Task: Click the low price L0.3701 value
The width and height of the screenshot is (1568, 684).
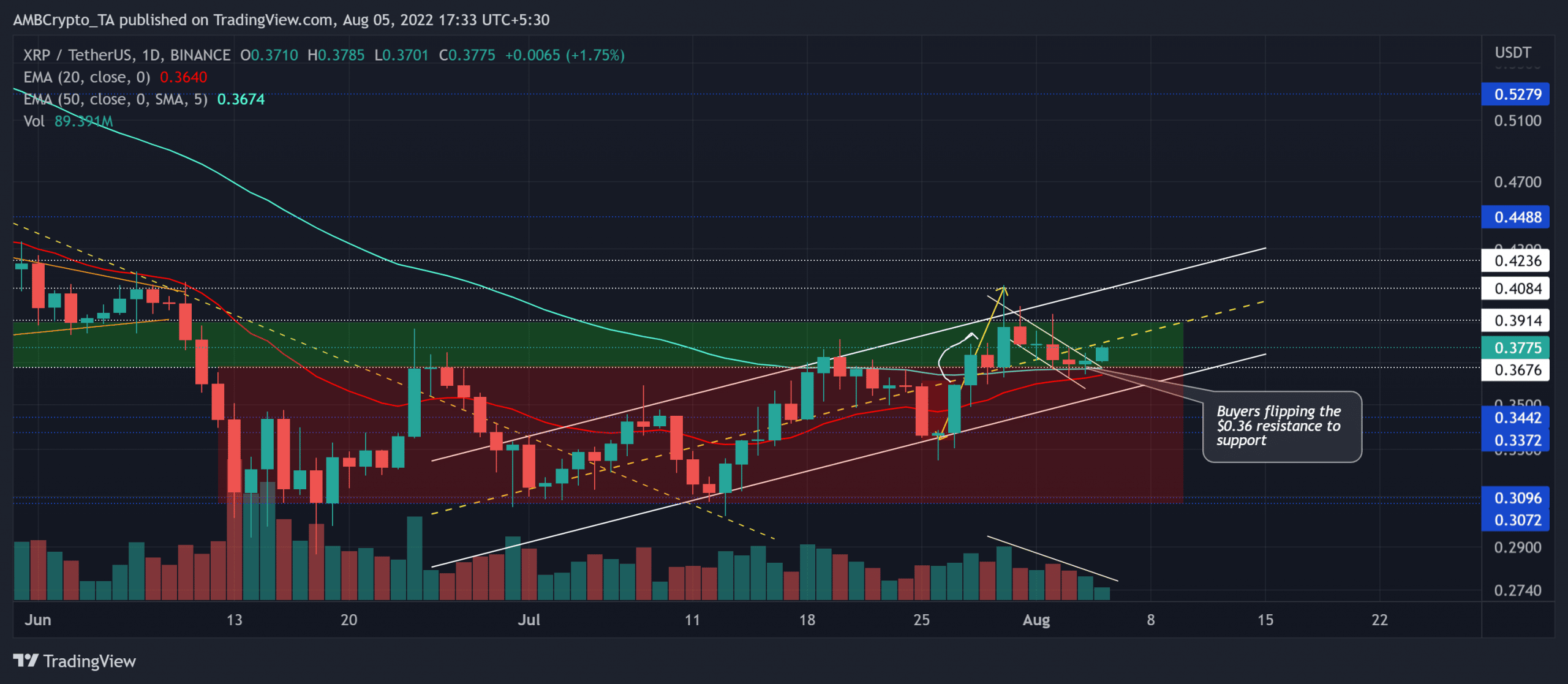Action: [x=401, y=55]
